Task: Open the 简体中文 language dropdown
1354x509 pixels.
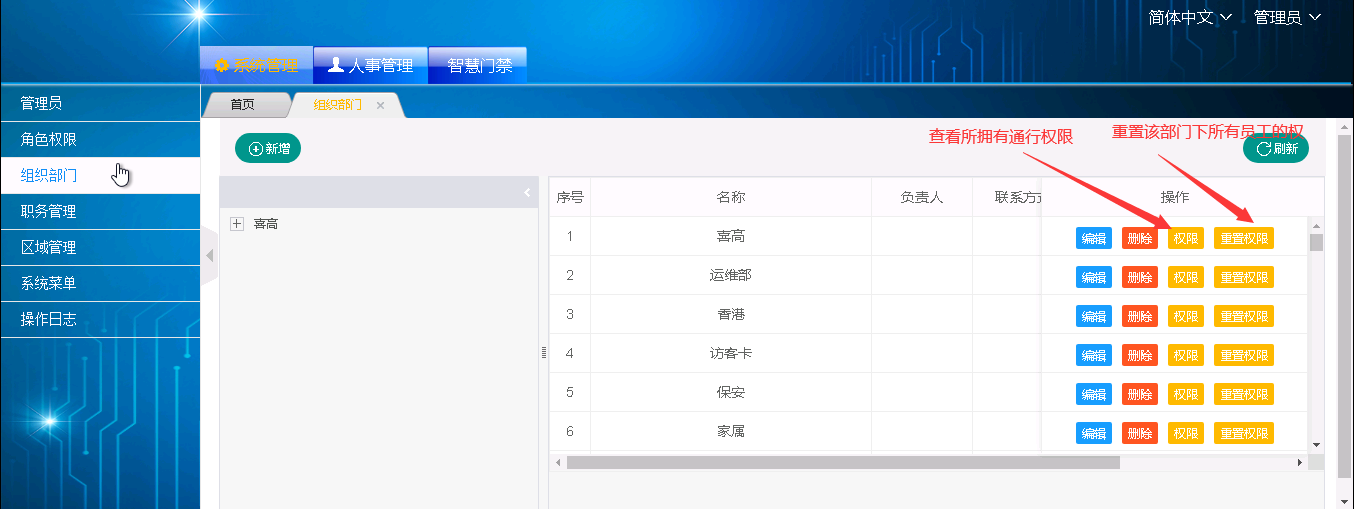Action: pos(1190,17)
